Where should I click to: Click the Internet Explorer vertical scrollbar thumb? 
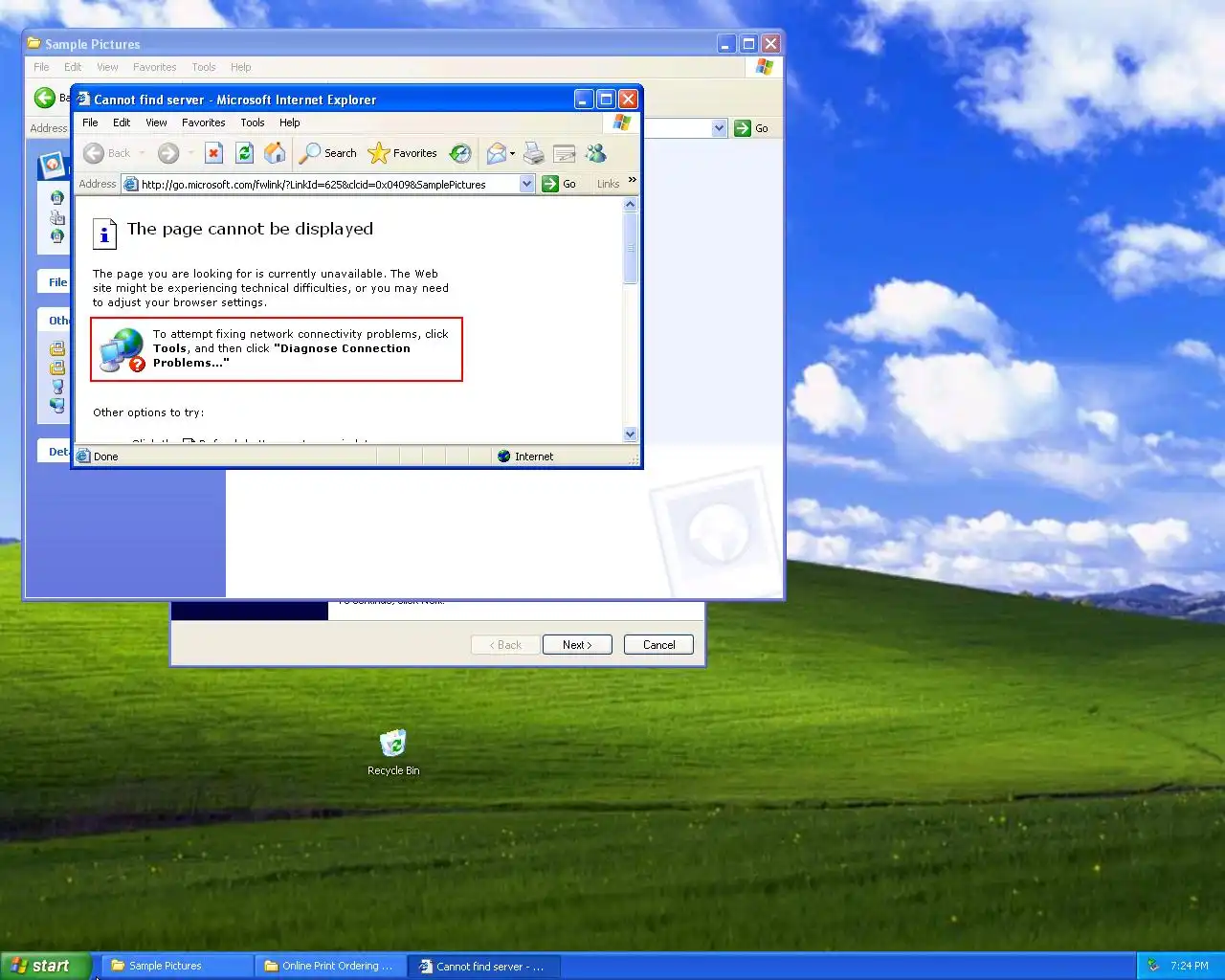pyautogui.click(x=630, y=248)
